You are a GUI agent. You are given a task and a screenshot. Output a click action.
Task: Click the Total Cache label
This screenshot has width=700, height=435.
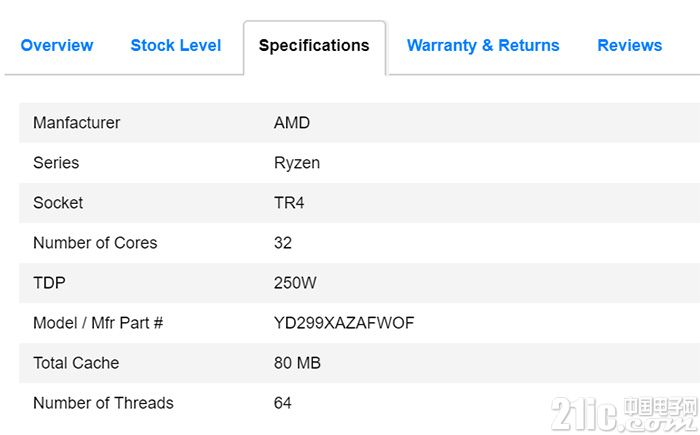(76, 363)
